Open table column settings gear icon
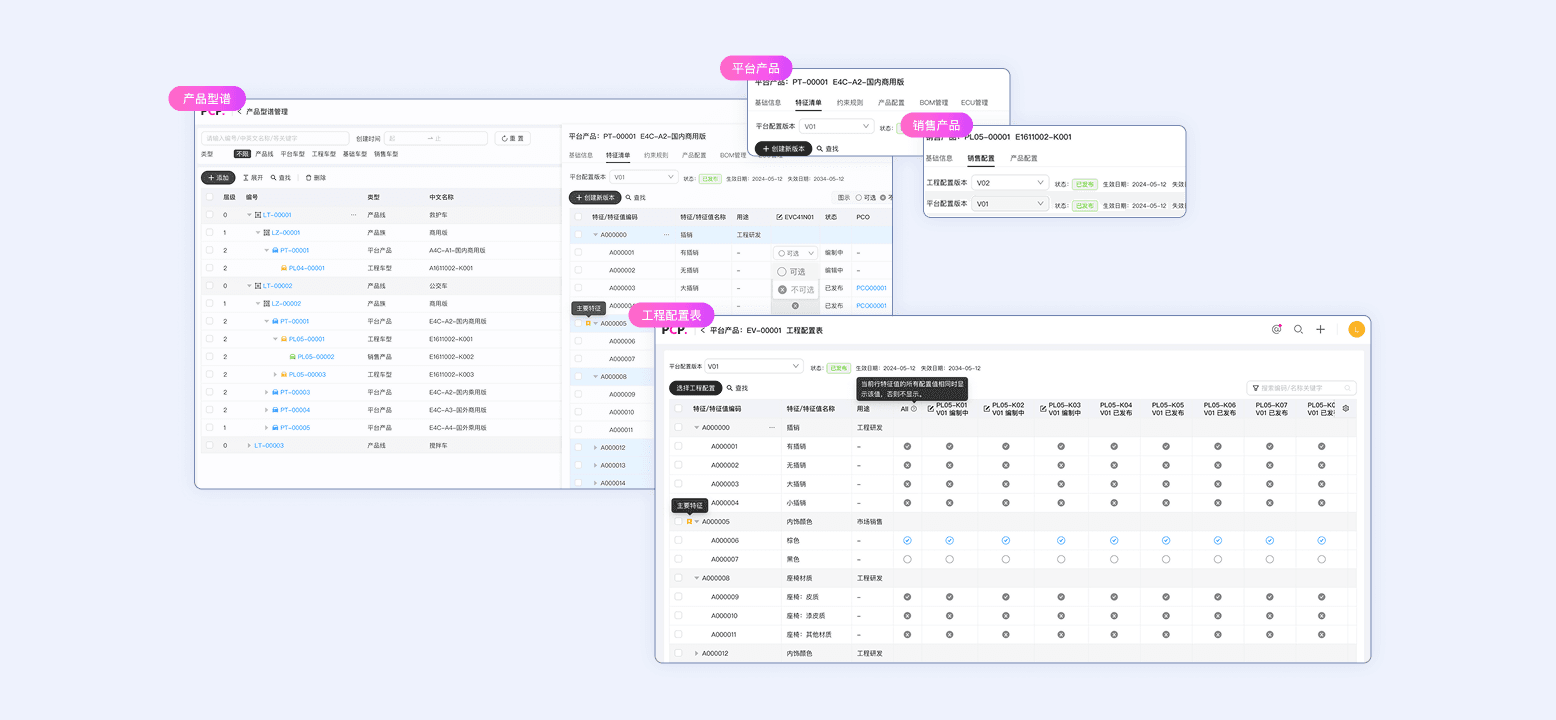Image resolution: width=1556 pixels, height=720 pixels. tap(1345, 408)
